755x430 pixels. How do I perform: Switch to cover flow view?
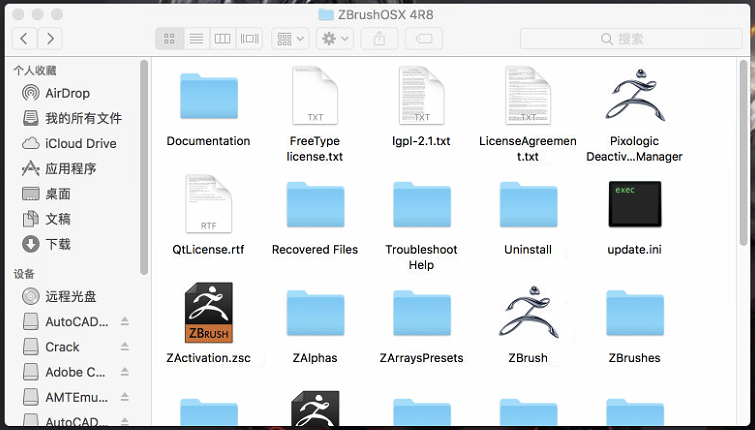(249, 39)
